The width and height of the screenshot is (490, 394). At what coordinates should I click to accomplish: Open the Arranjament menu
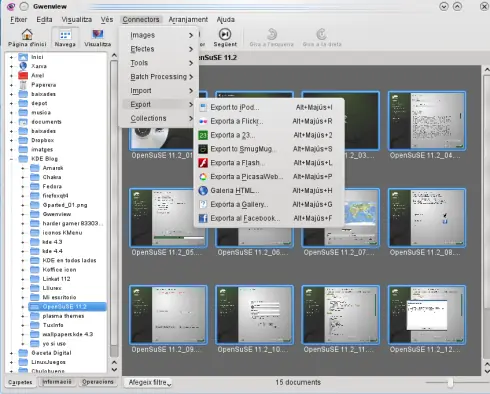tap(188, 20)
